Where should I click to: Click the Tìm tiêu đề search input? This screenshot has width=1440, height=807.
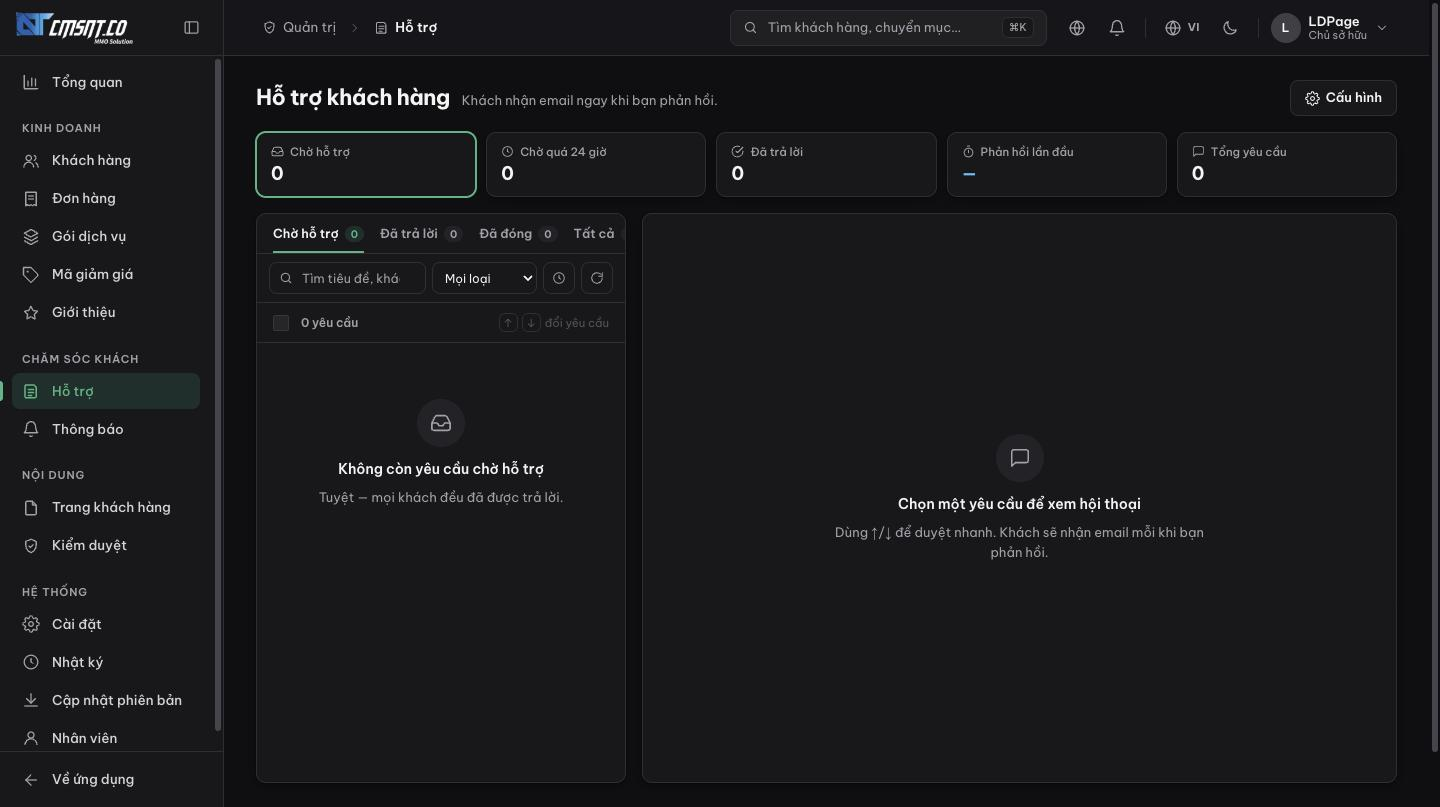coord(347,278)
